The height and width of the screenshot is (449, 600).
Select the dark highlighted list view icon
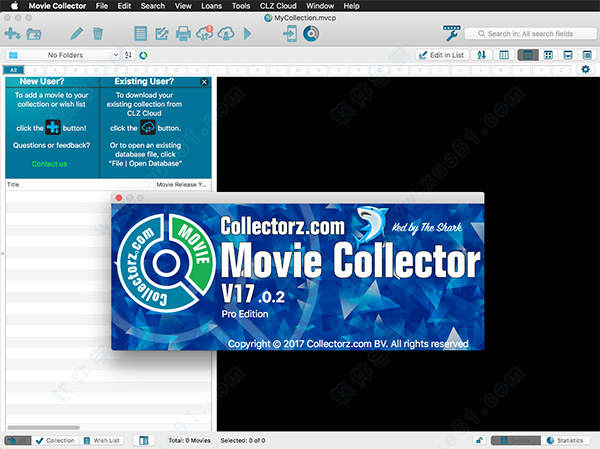point(528,55)
